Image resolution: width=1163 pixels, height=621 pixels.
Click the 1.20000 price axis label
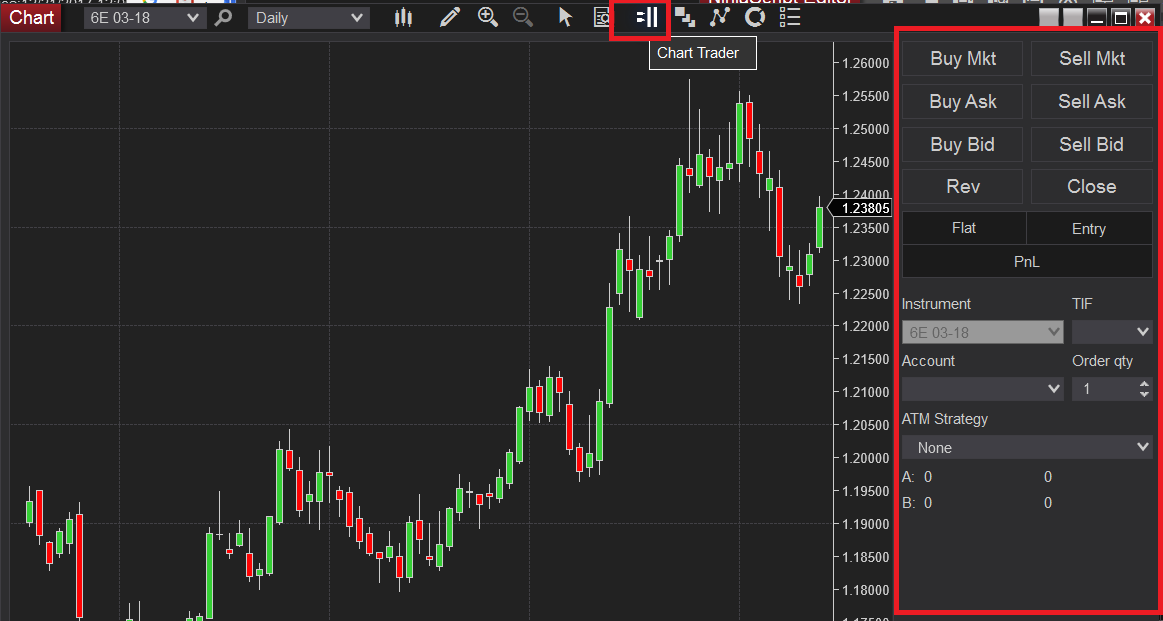867,459
